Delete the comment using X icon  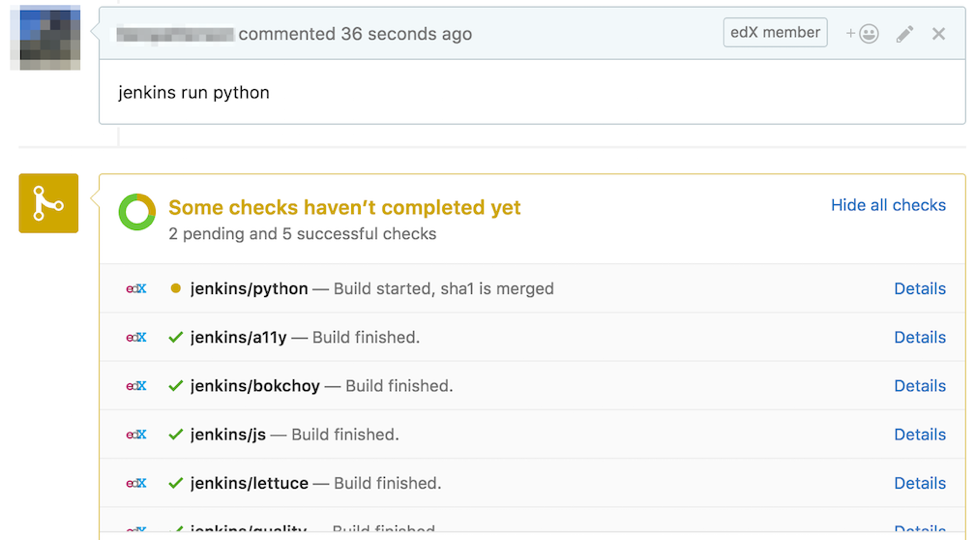pyautogui.click(x=939, y=34)
